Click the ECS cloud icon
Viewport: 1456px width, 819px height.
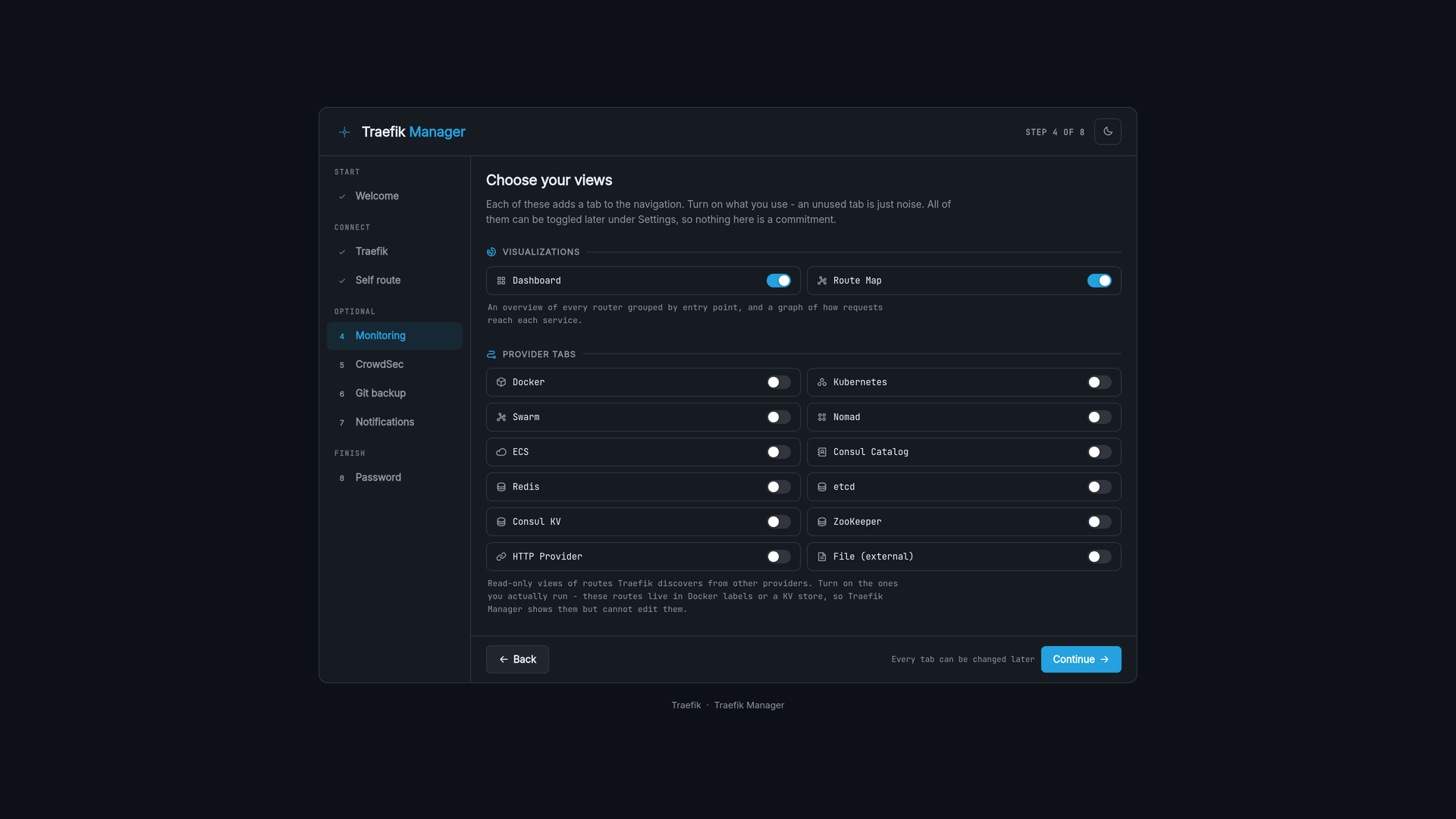pos(501,452)
